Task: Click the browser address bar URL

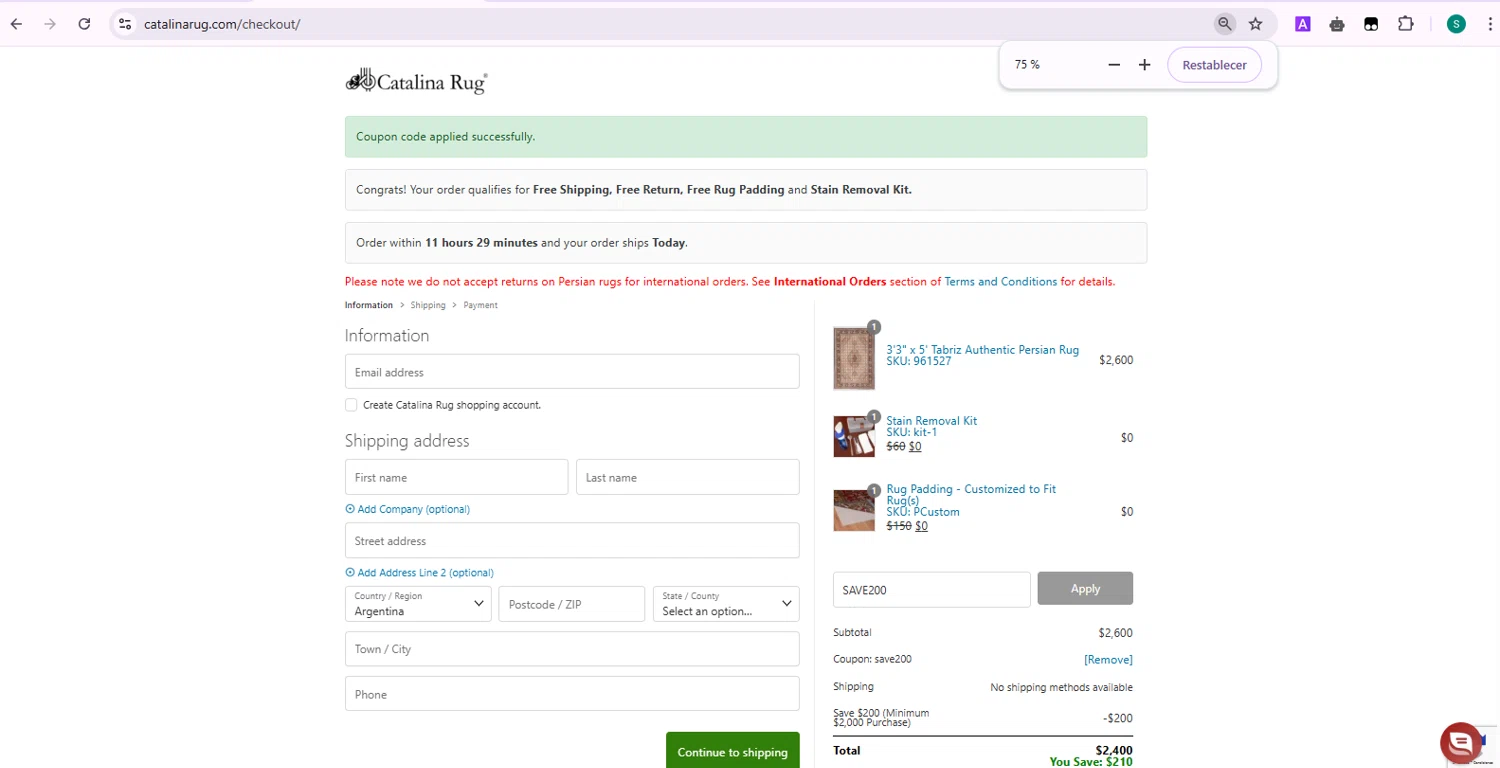Action: coord(222,24)
